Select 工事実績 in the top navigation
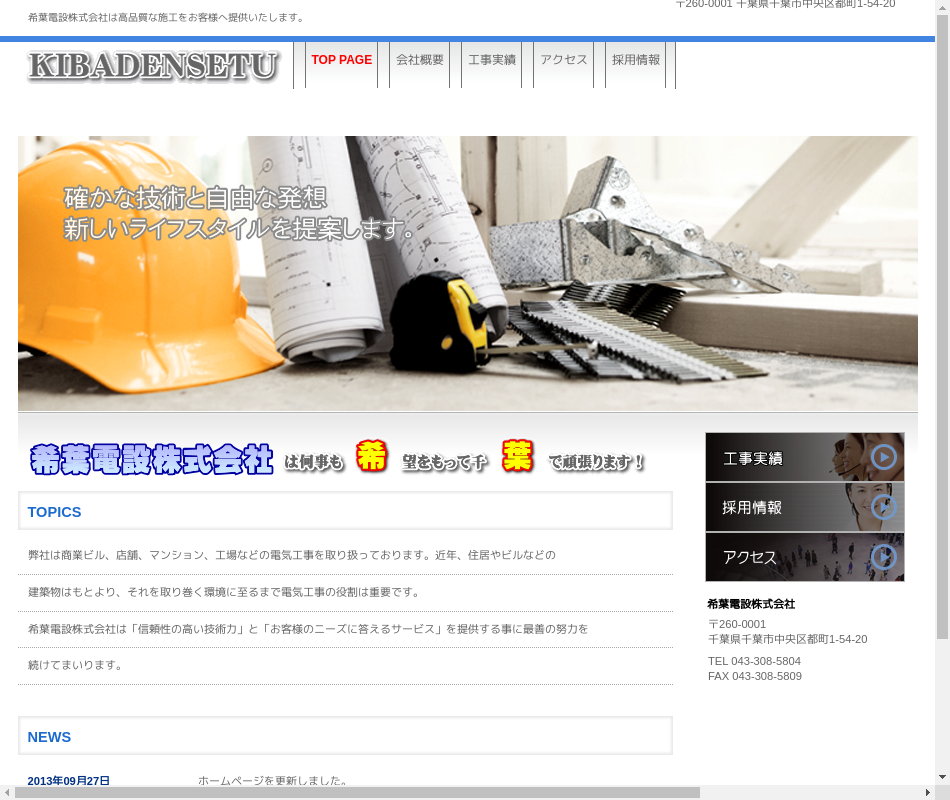 pos(491,60)
